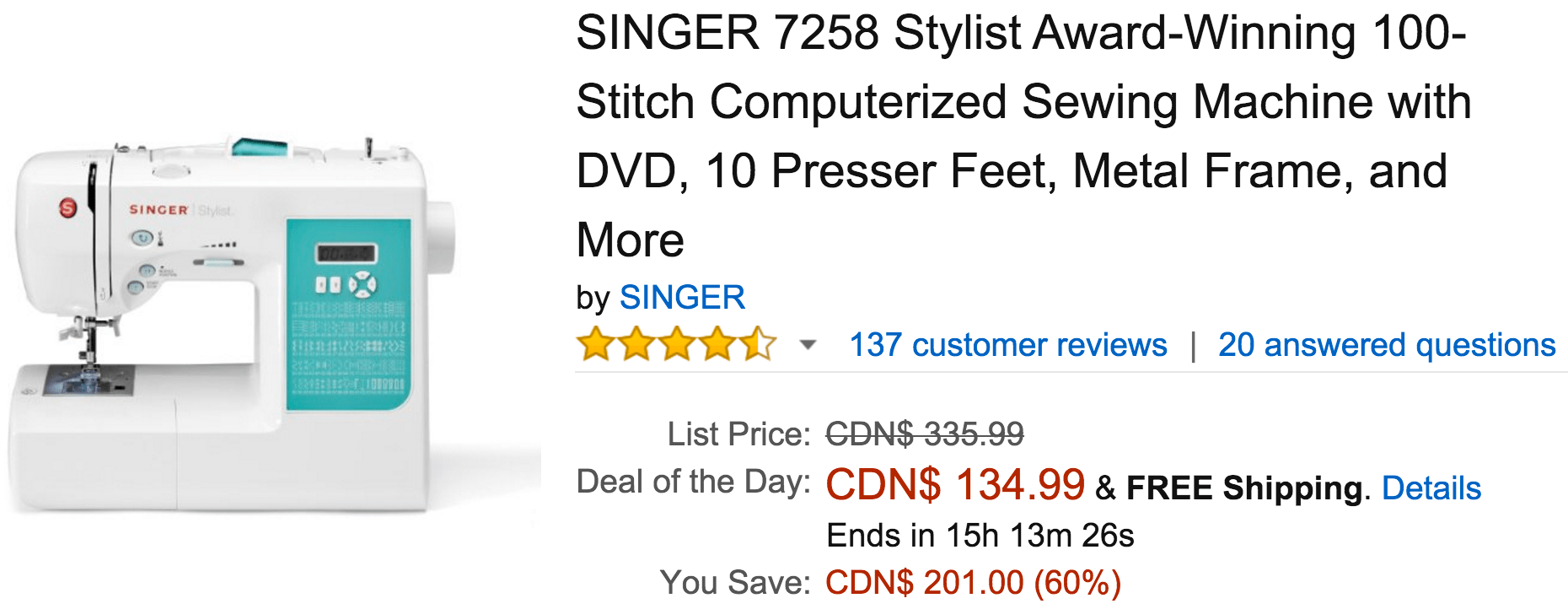Click the You Save savings amount

coord(971,580)
